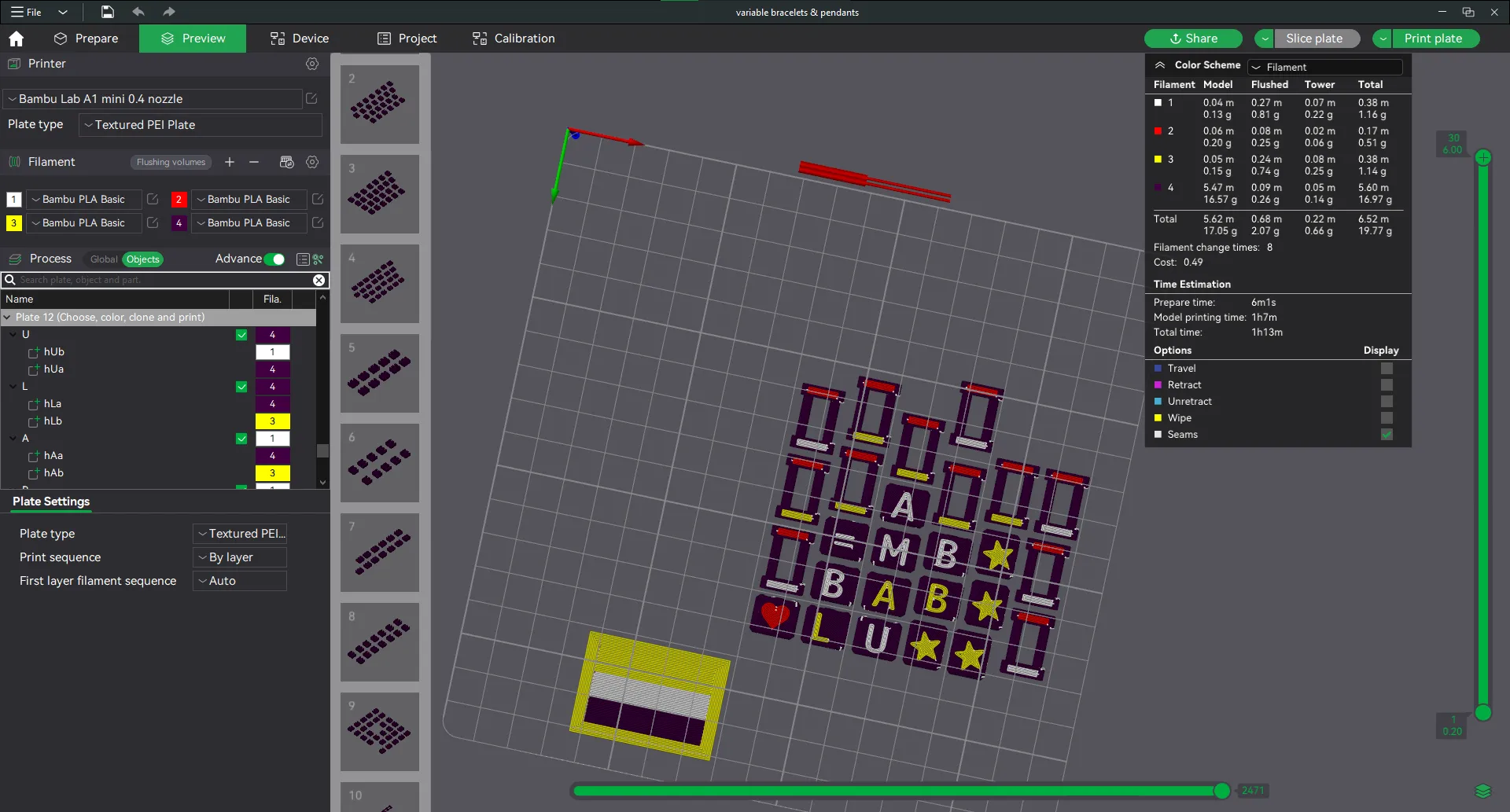Open First layer filament sequence dropdown
Image resolution: width=1510 pixels, height=812 pixels.
tap(240, 581)
